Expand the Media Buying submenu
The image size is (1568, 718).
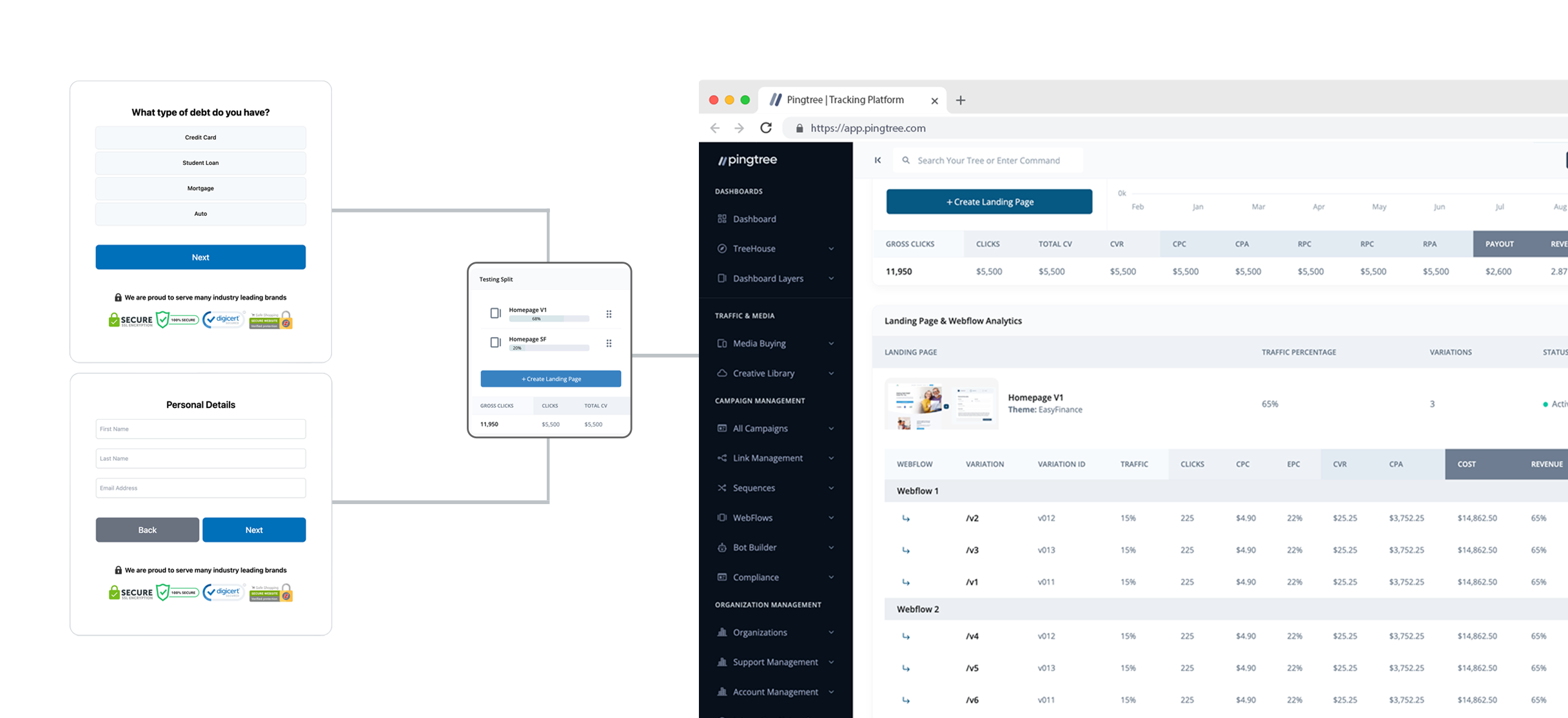point(831,344)
